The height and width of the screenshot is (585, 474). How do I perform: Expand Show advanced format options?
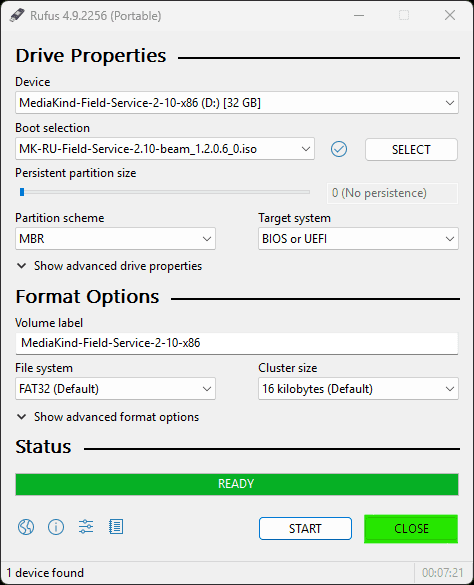(108, 417)
